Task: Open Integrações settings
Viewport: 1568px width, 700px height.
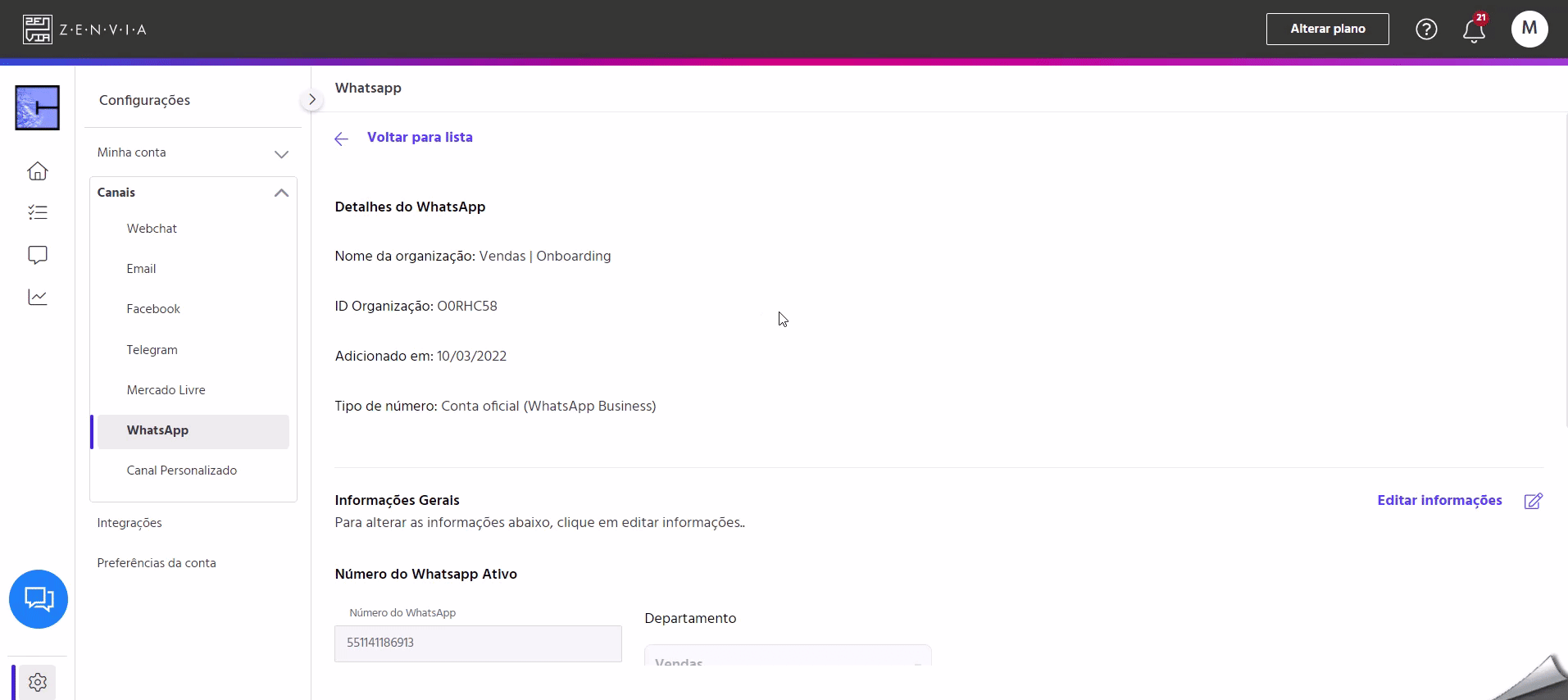Action: (130, 523)
